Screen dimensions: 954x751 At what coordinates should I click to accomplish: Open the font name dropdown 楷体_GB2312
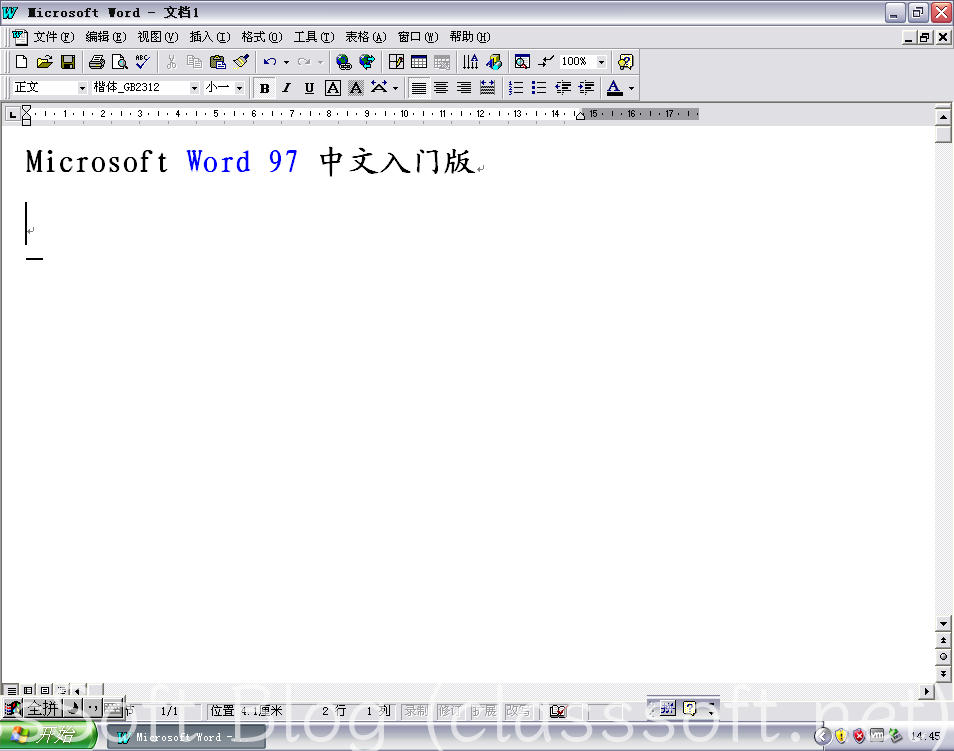coord(194,88)
